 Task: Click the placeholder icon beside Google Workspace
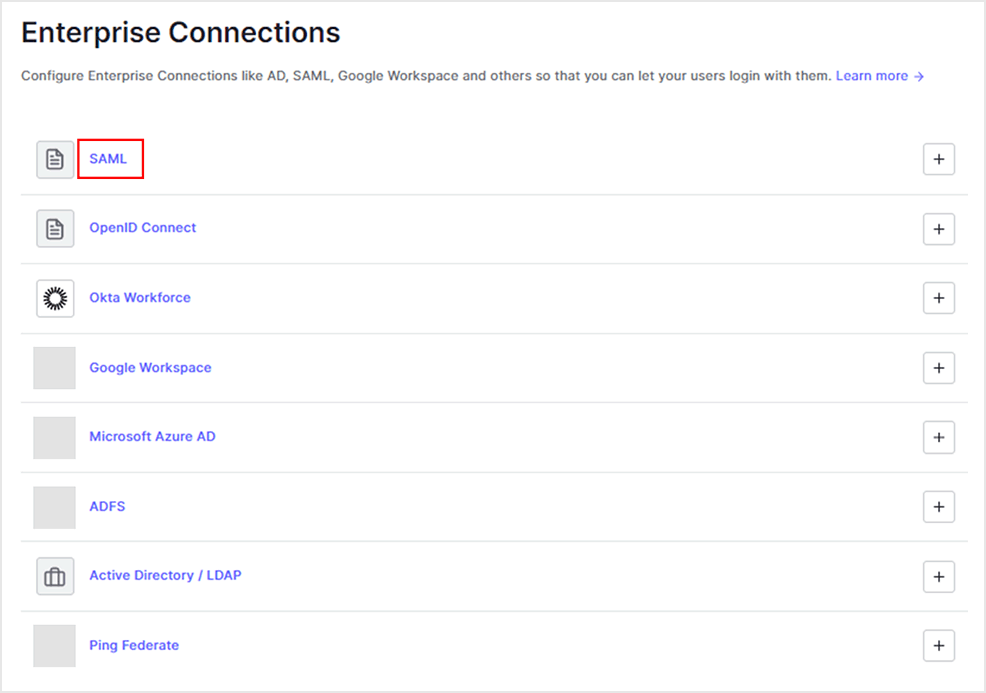(55, 367)
